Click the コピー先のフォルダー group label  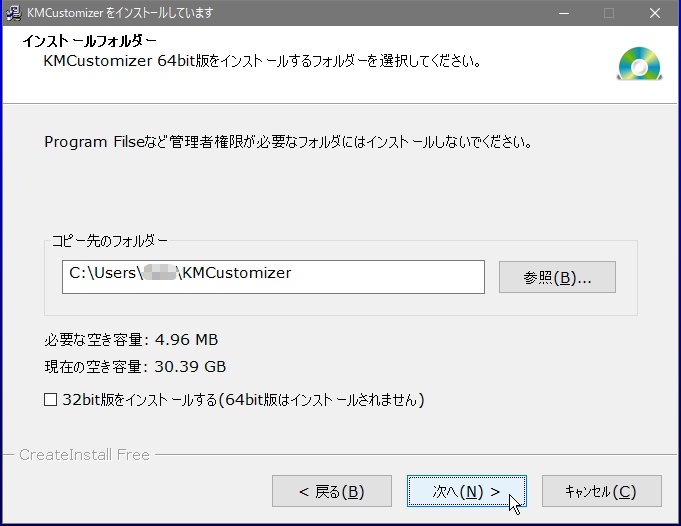110,241
